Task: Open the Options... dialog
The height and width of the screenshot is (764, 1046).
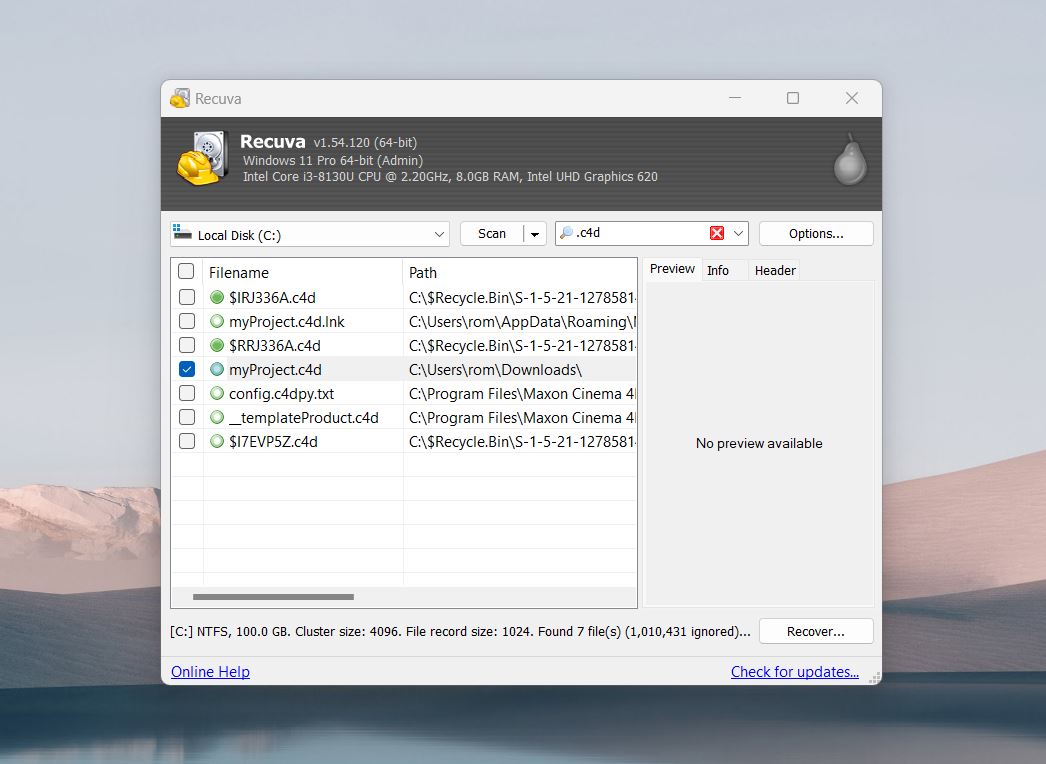Action: click(816, 234)
